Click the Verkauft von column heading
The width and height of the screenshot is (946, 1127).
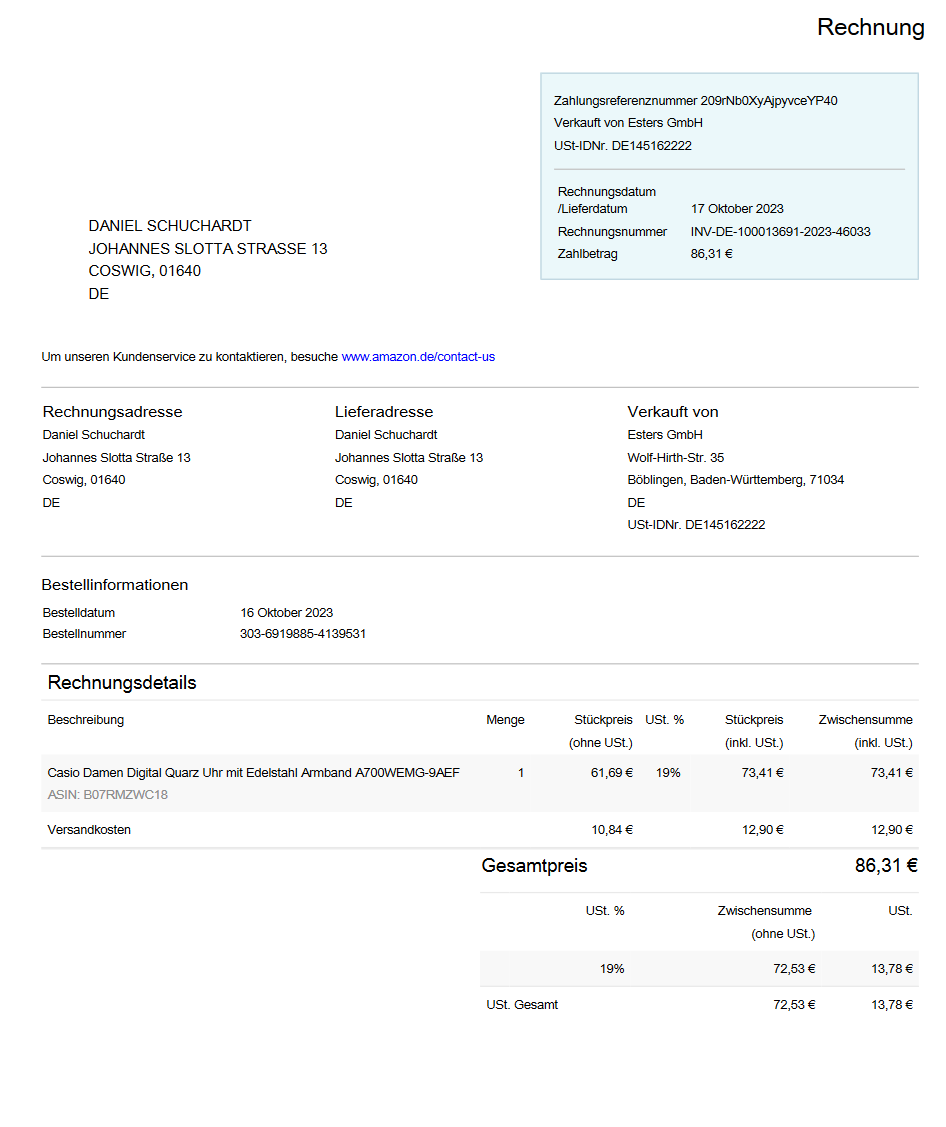(672, 412)
